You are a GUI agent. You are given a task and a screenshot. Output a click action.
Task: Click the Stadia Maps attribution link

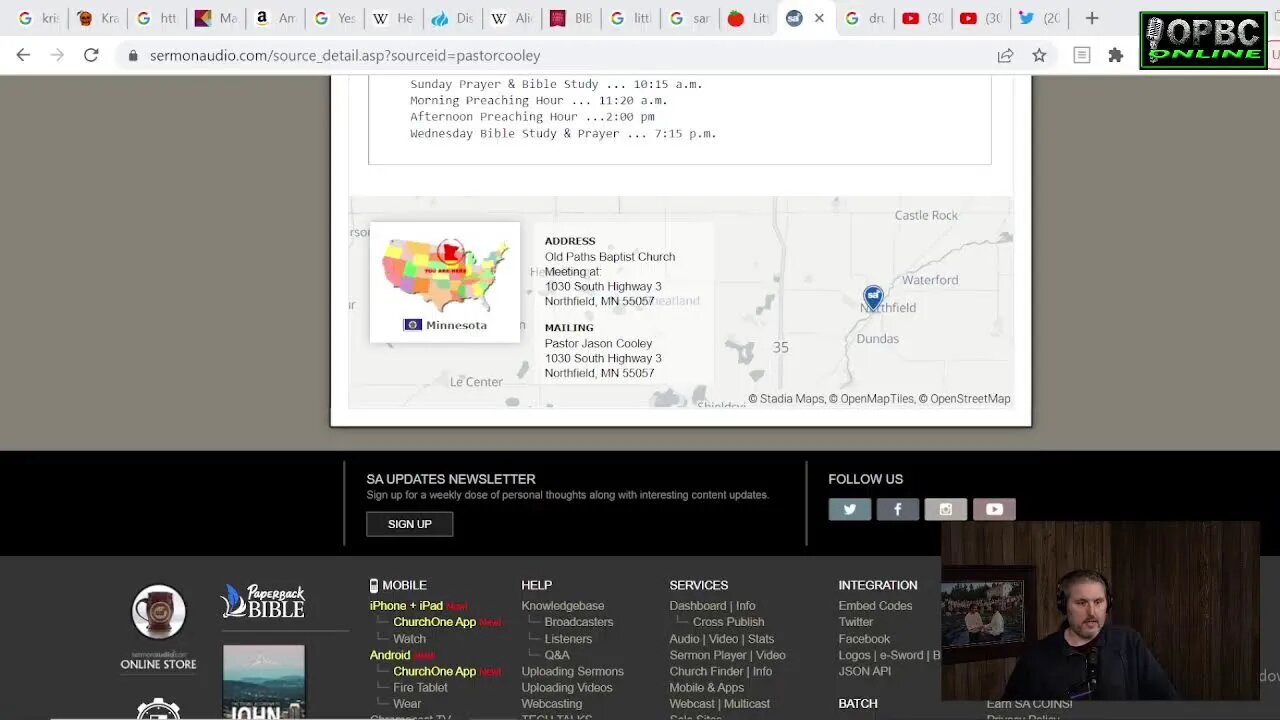point(792,399)
